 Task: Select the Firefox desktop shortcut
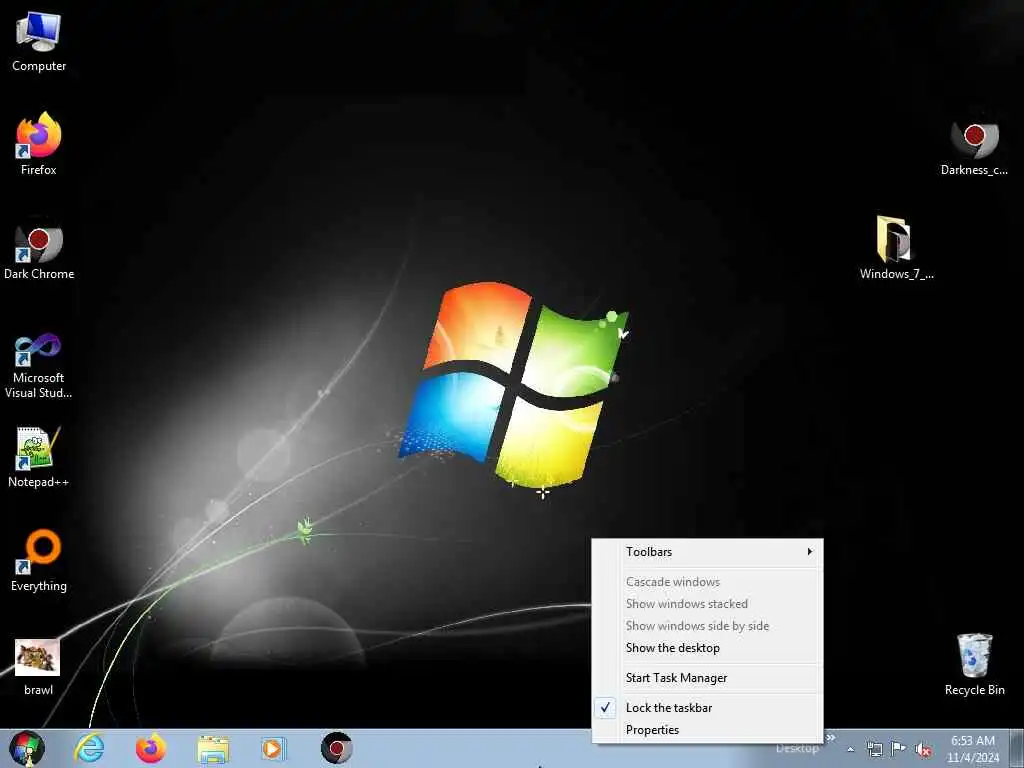(39, 145)
